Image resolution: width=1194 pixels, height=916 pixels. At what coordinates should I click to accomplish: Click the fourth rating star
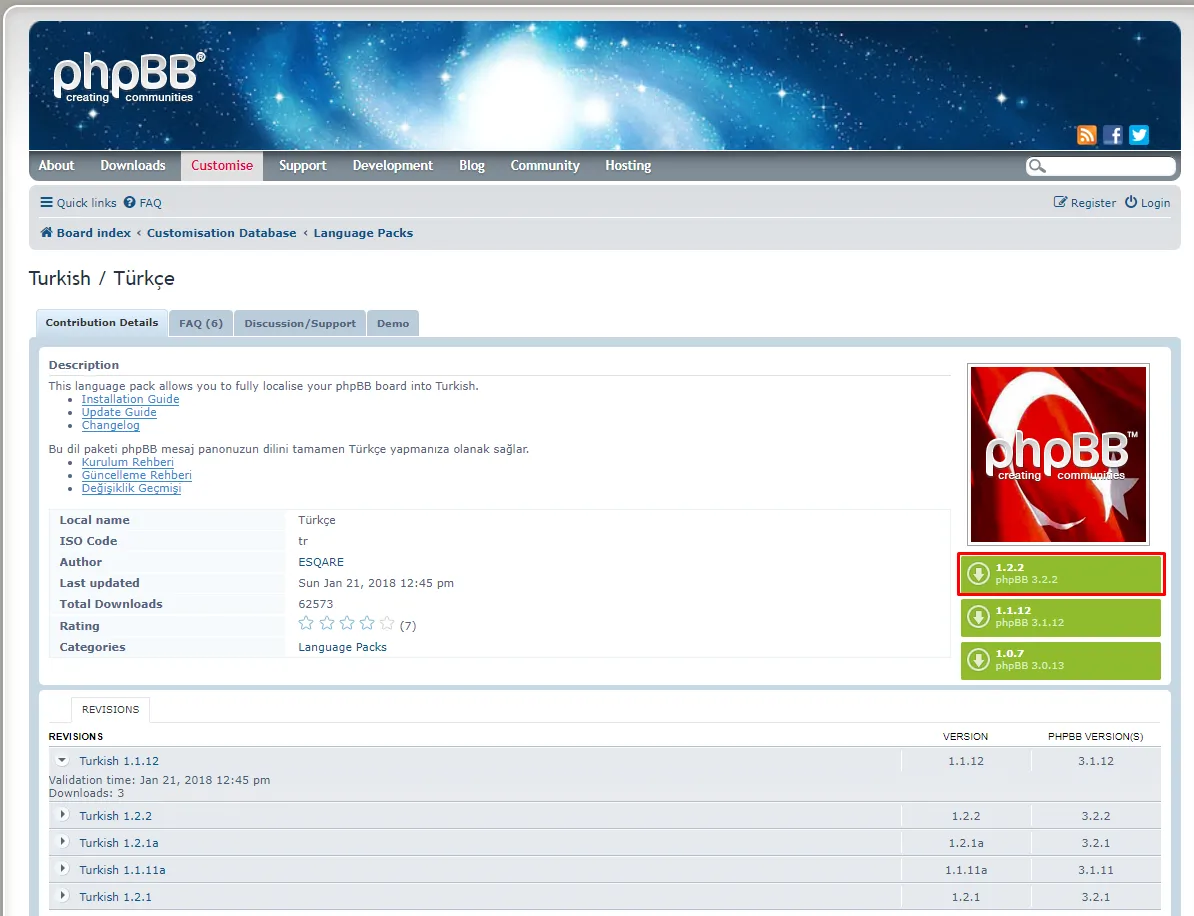coord(367,624)
